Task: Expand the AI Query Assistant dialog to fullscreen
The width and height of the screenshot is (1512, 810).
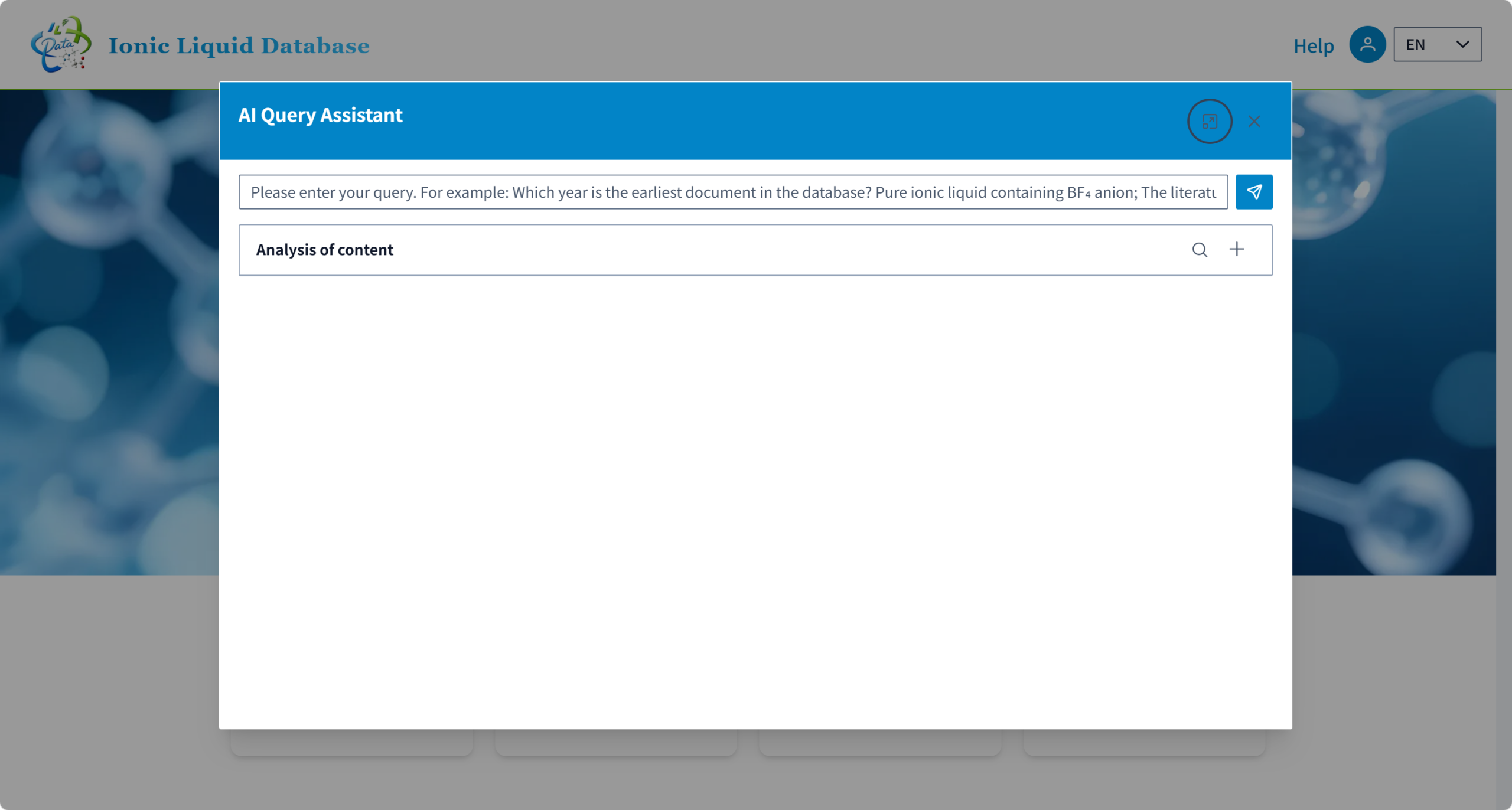Action: (1209, 122)
